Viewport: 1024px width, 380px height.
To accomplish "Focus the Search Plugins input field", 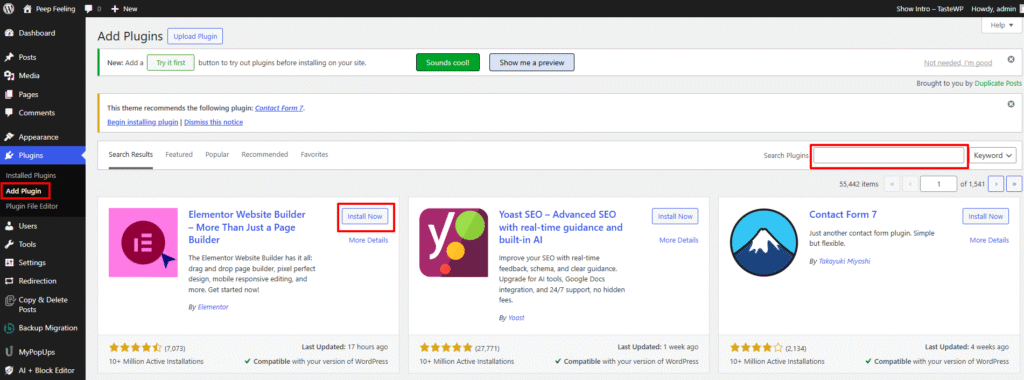I will (889, 155).
